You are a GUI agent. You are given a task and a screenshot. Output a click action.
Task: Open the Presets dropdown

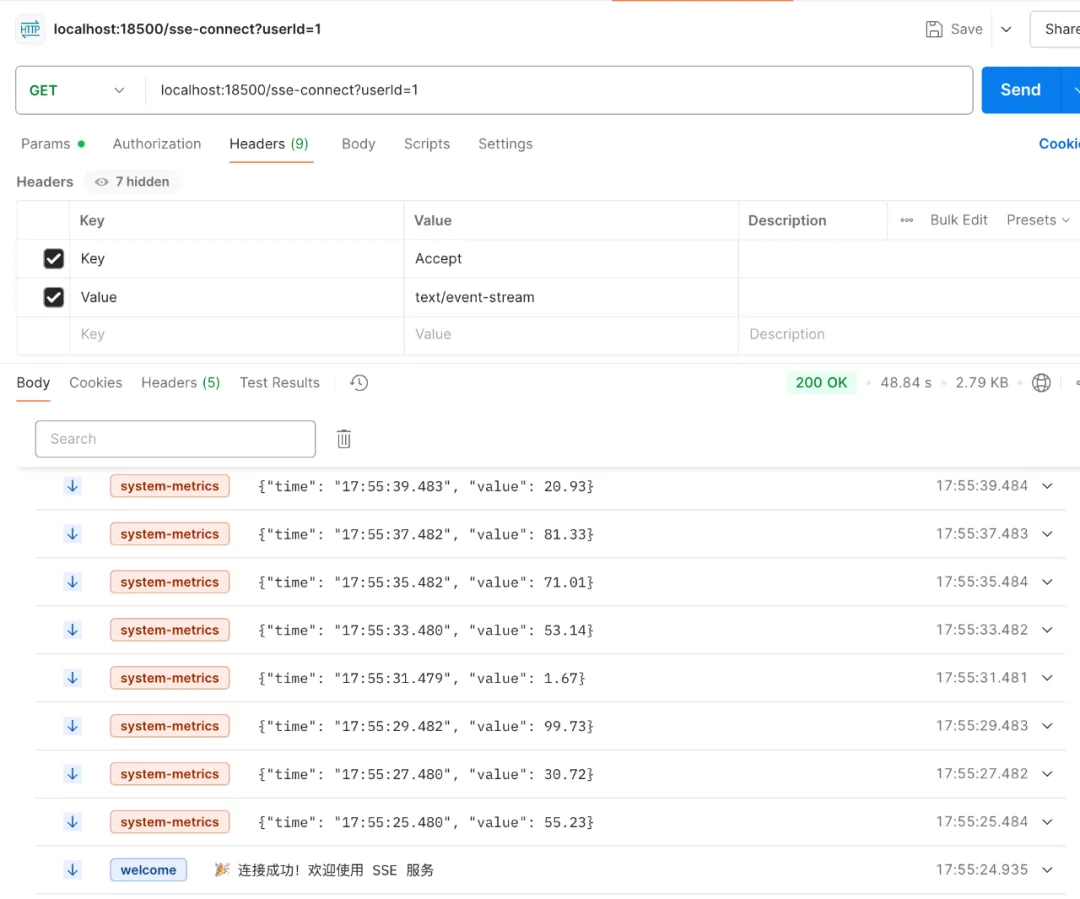(x=1038, y=220)
